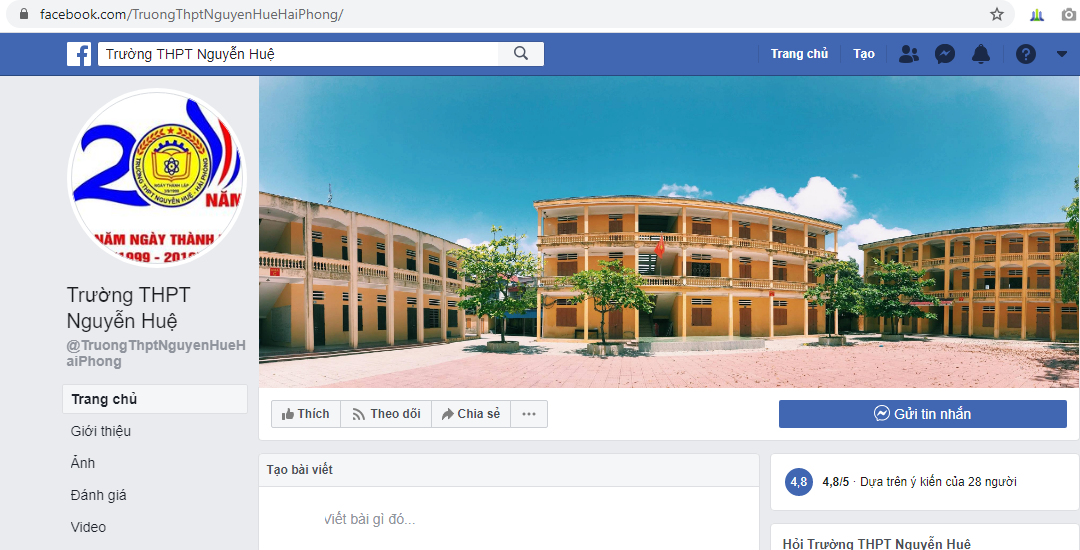This screenshot has height=550, width=1080.
Task: Click the Gửi tin nhắn button
Action: click(x=922, y=414)
